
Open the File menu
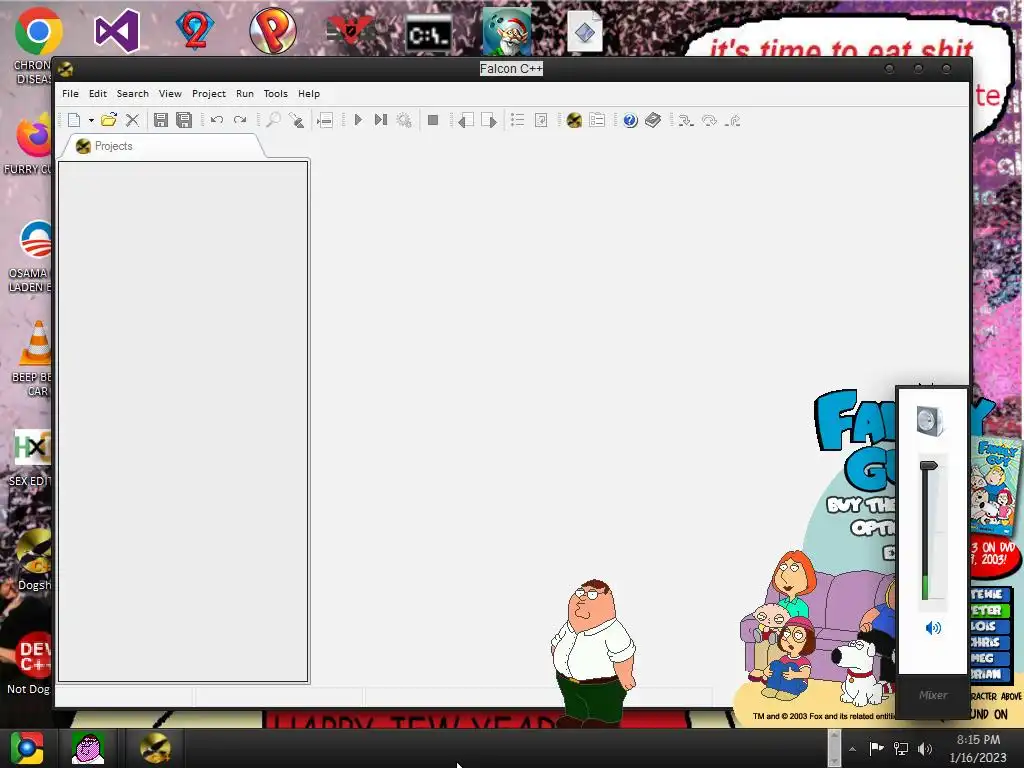point(71,93)
